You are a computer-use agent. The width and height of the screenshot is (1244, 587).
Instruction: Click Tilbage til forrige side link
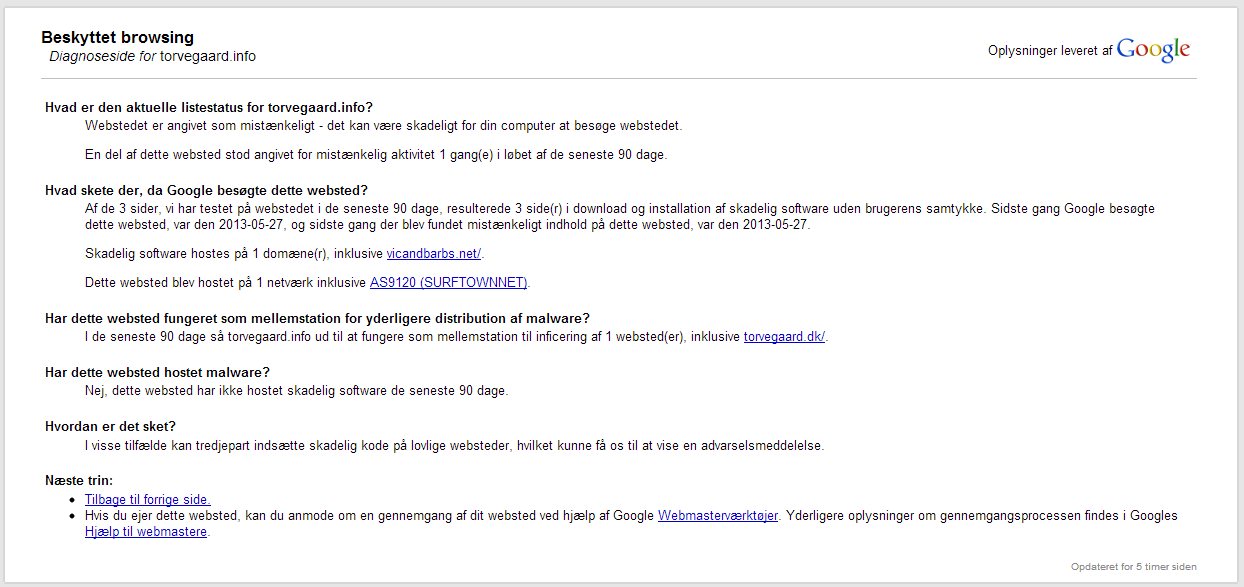coord(148,499)
